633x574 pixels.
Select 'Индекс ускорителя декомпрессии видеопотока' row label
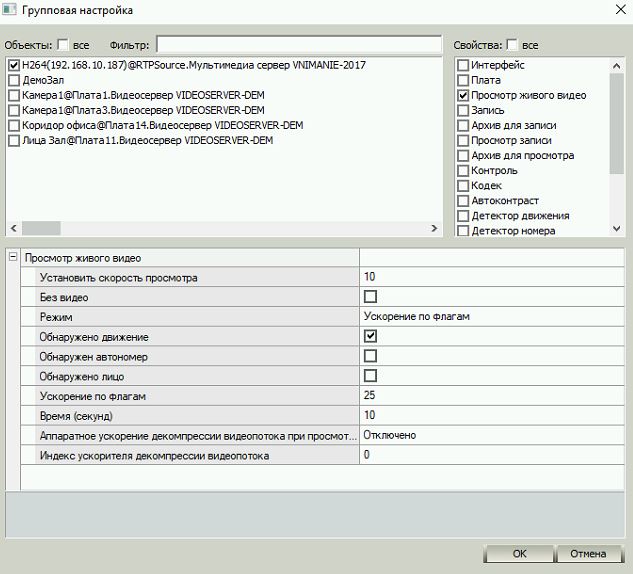[x=154, y=456]
